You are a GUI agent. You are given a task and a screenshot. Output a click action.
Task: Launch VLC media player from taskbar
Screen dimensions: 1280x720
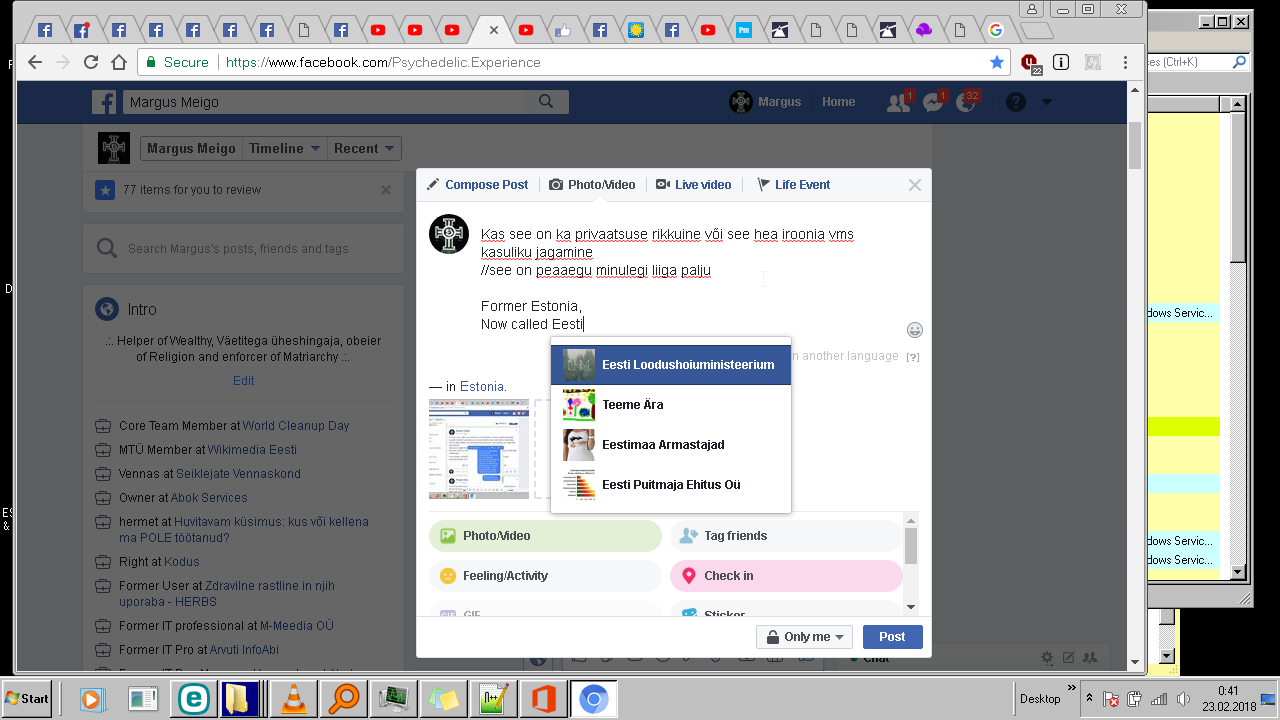[x=294, y=699]
